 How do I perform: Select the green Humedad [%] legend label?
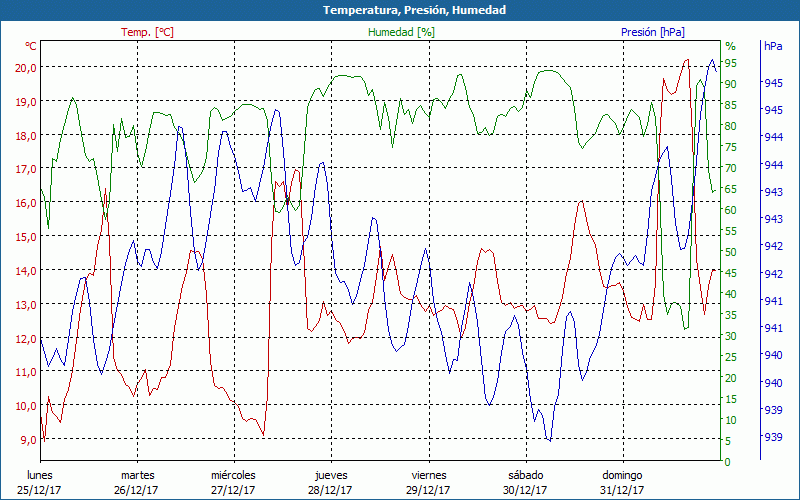[402, 32]
